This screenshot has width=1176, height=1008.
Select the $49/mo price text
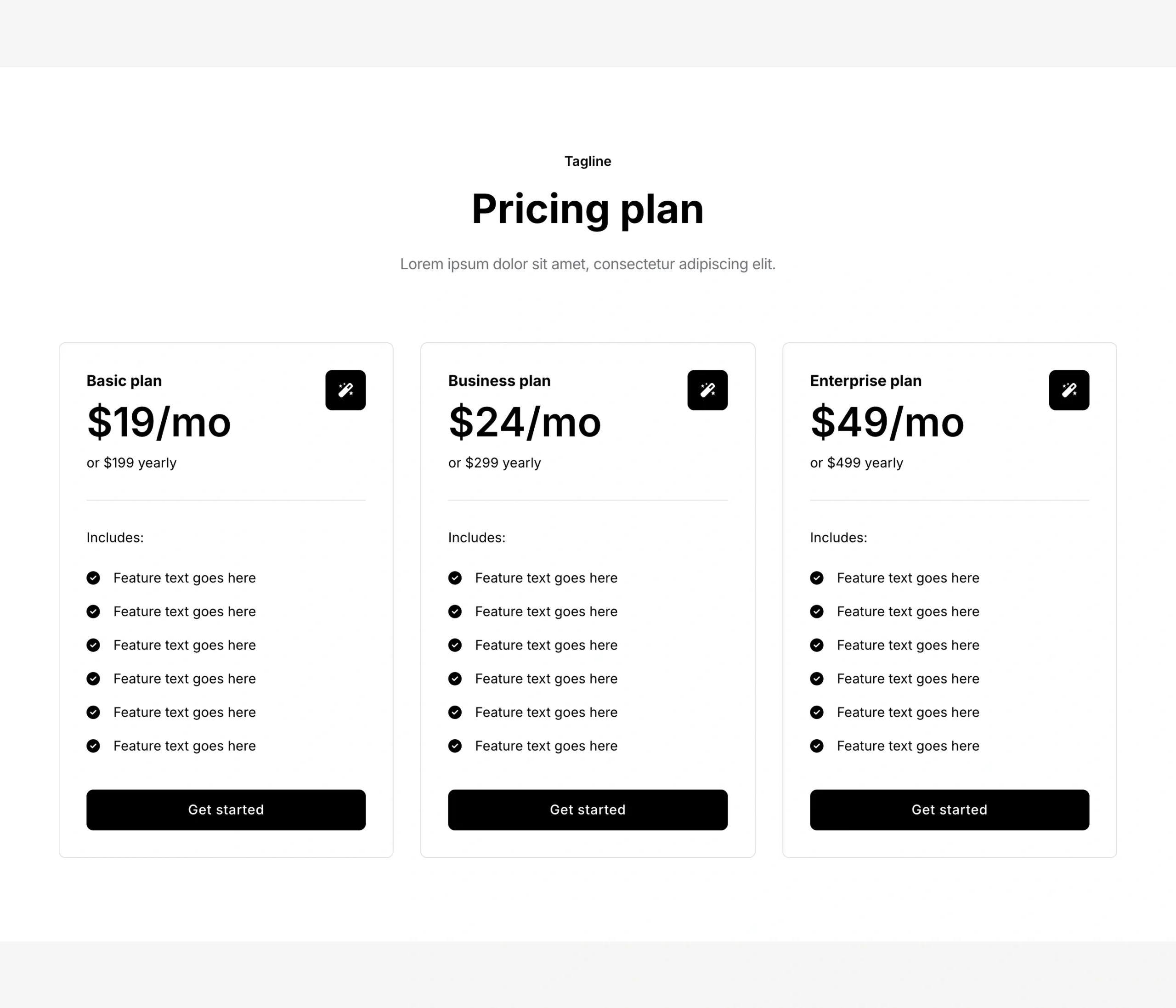pos(887,422)
